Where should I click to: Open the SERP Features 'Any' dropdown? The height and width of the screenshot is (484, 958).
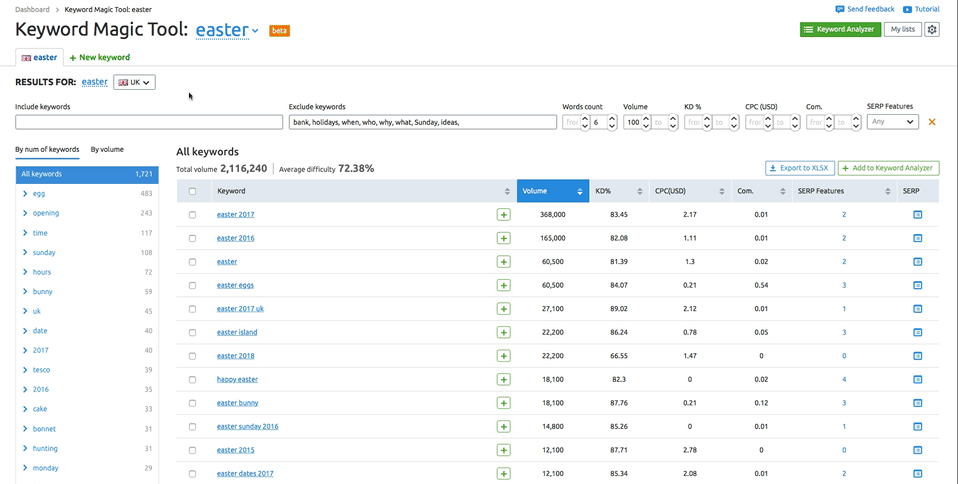coord(893,122)
